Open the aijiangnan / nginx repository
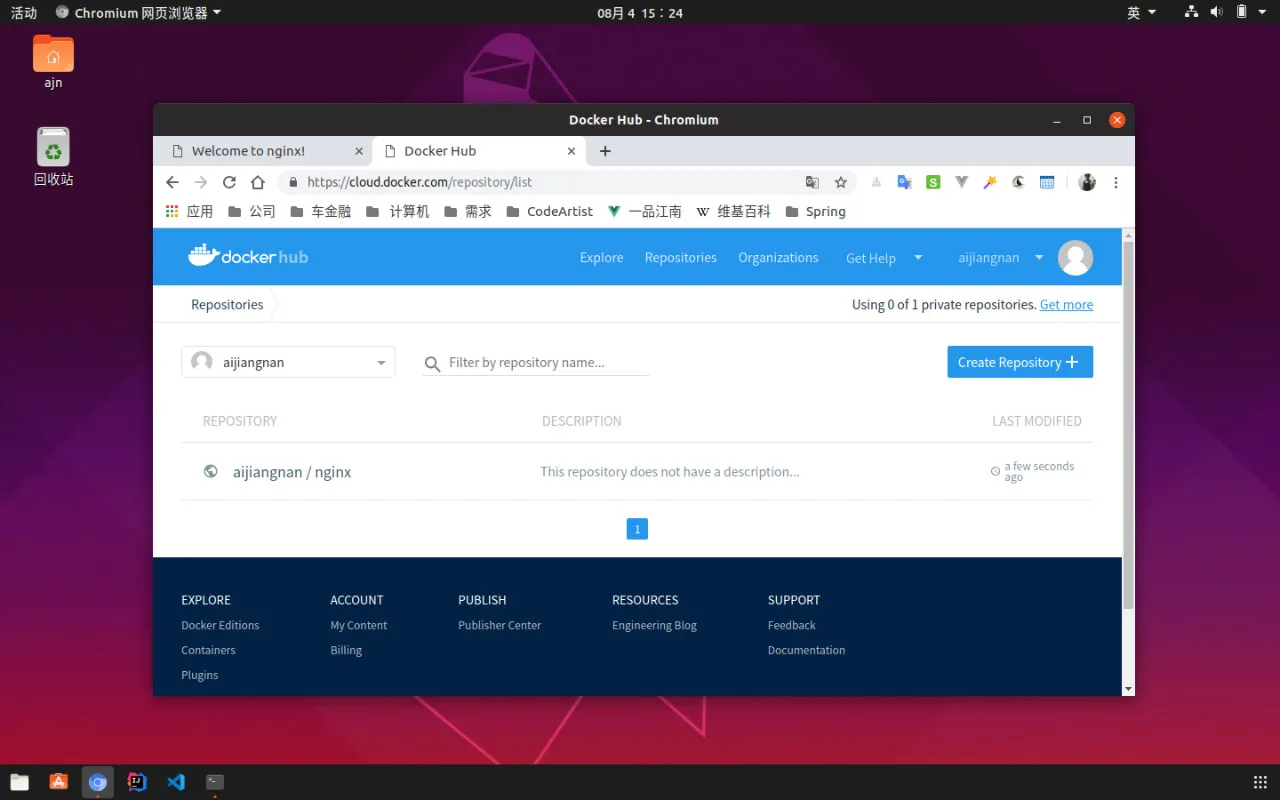 (x=292, y=472)
